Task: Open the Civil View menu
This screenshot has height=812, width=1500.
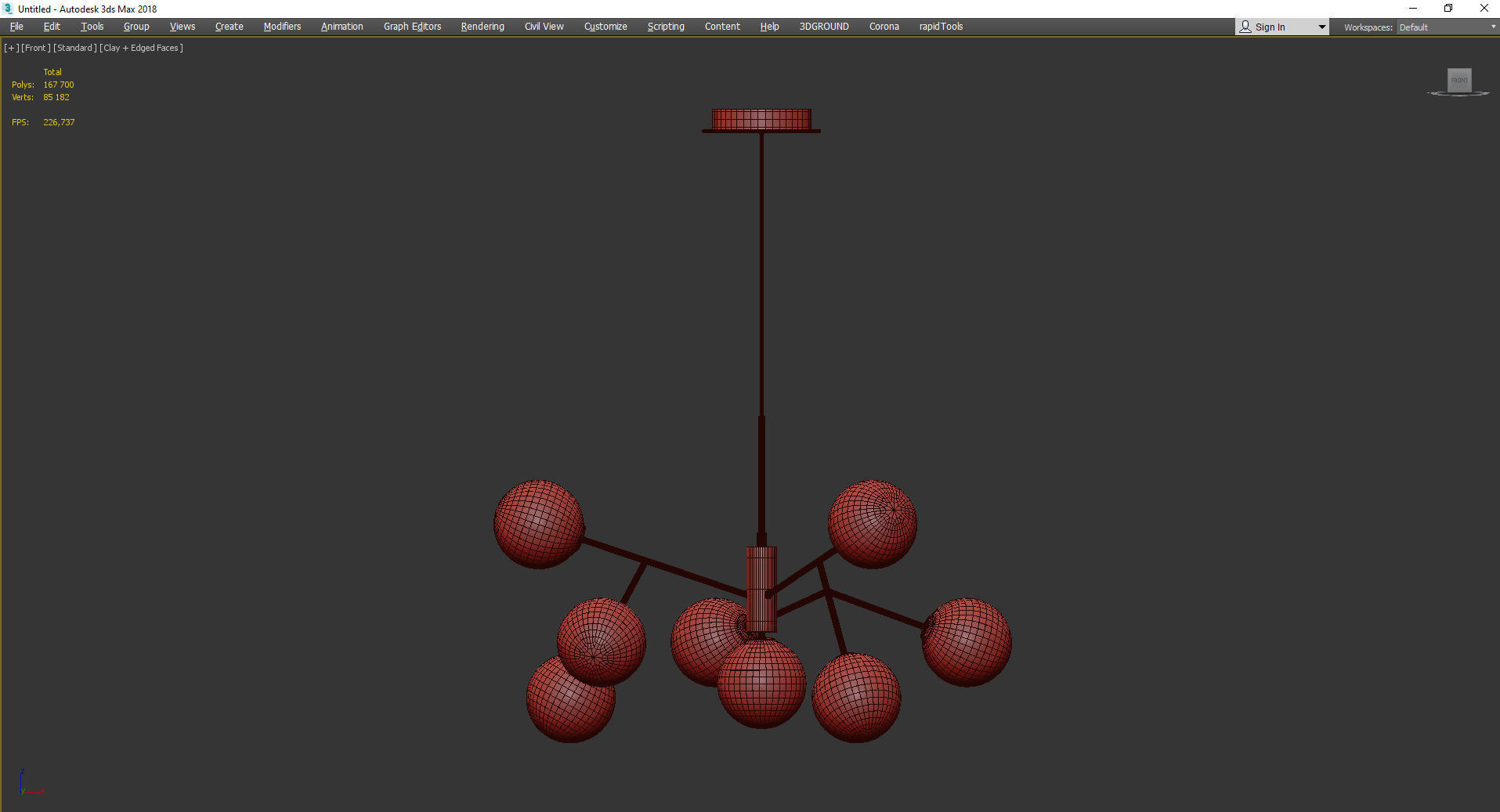Action: [544, 27]
